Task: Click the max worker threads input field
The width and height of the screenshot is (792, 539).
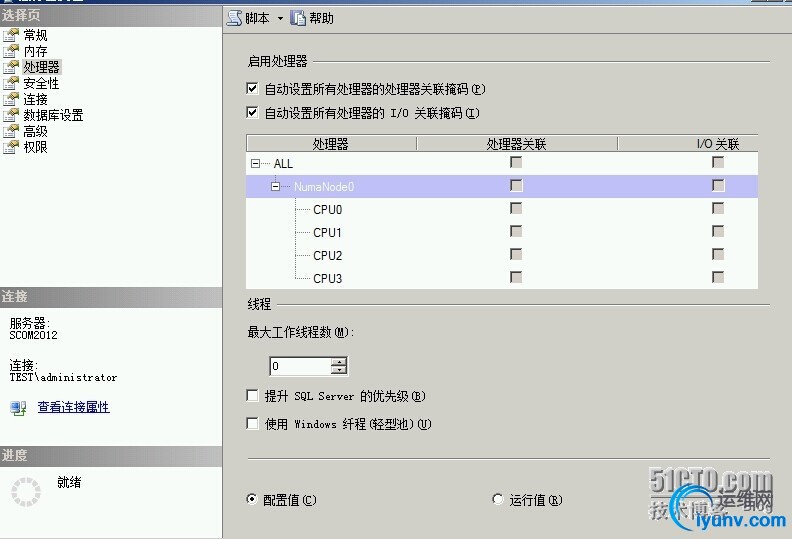Action: tap(301, 366)
